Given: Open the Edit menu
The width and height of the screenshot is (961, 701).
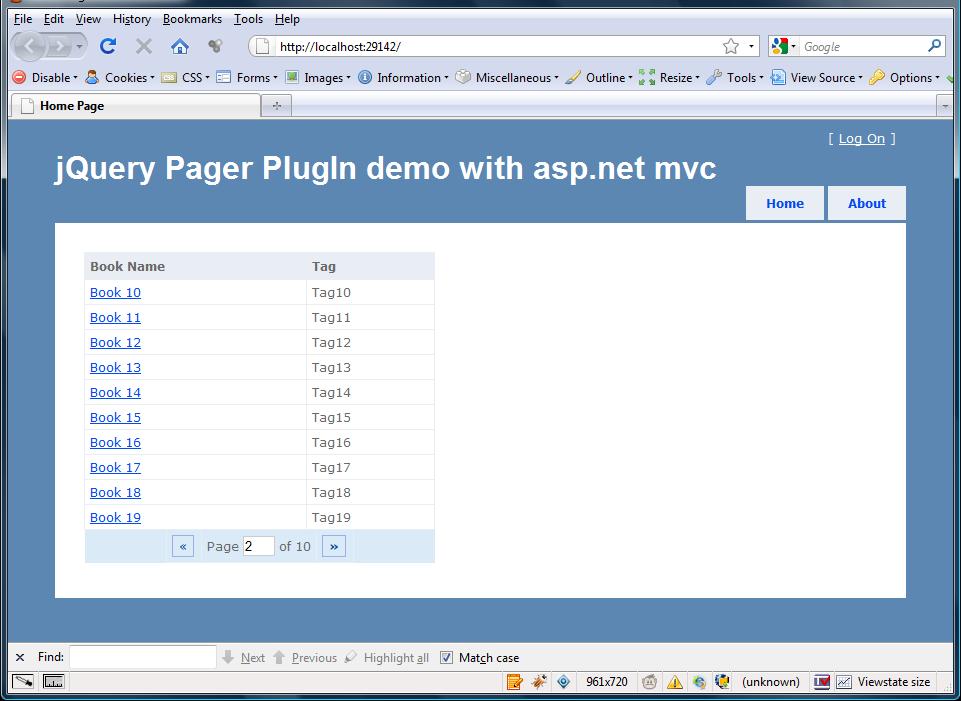Looking at the screenshot, I should (x=54, y=19).
